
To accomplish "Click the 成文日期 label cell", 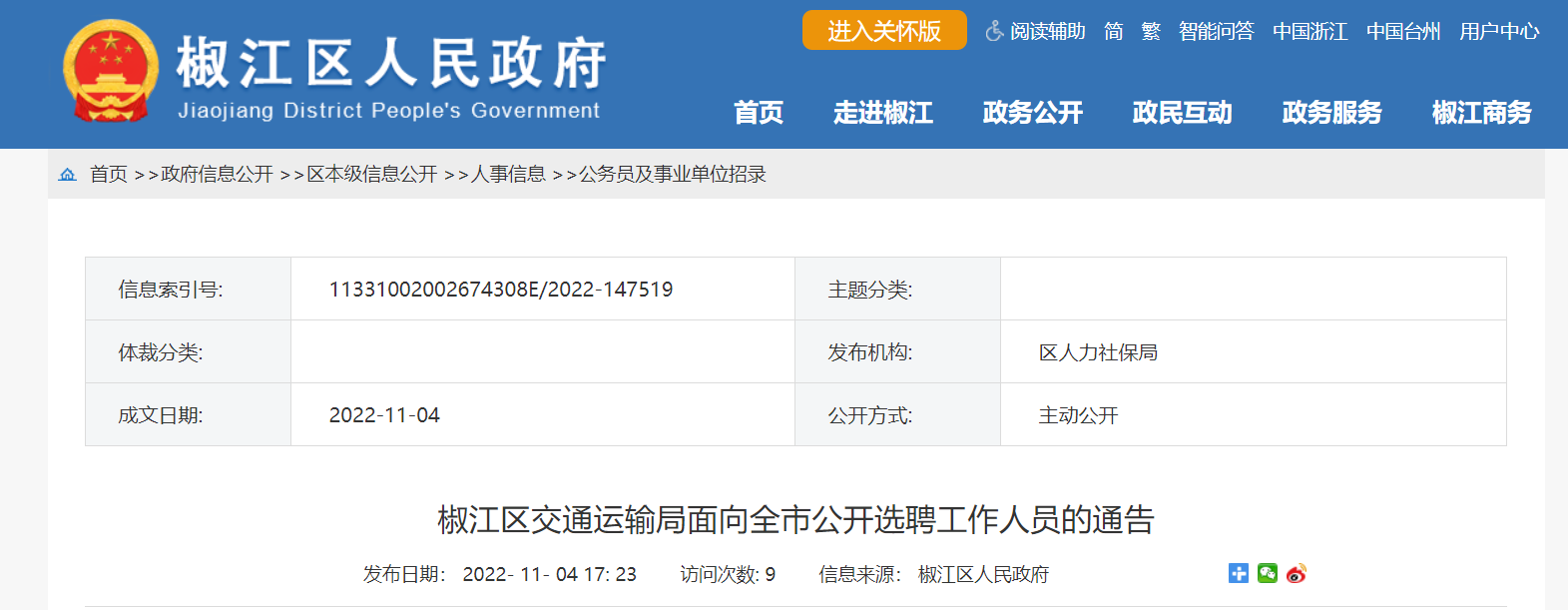I will tap(189, 415).
